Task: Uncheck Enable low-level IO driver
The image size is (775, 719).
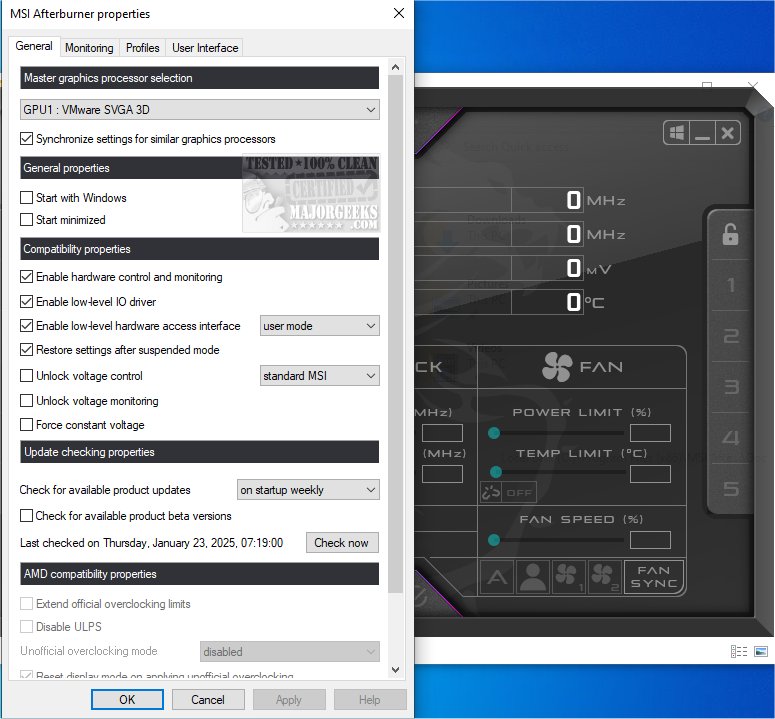Action: pyautogui.click(x=27, y=301)
